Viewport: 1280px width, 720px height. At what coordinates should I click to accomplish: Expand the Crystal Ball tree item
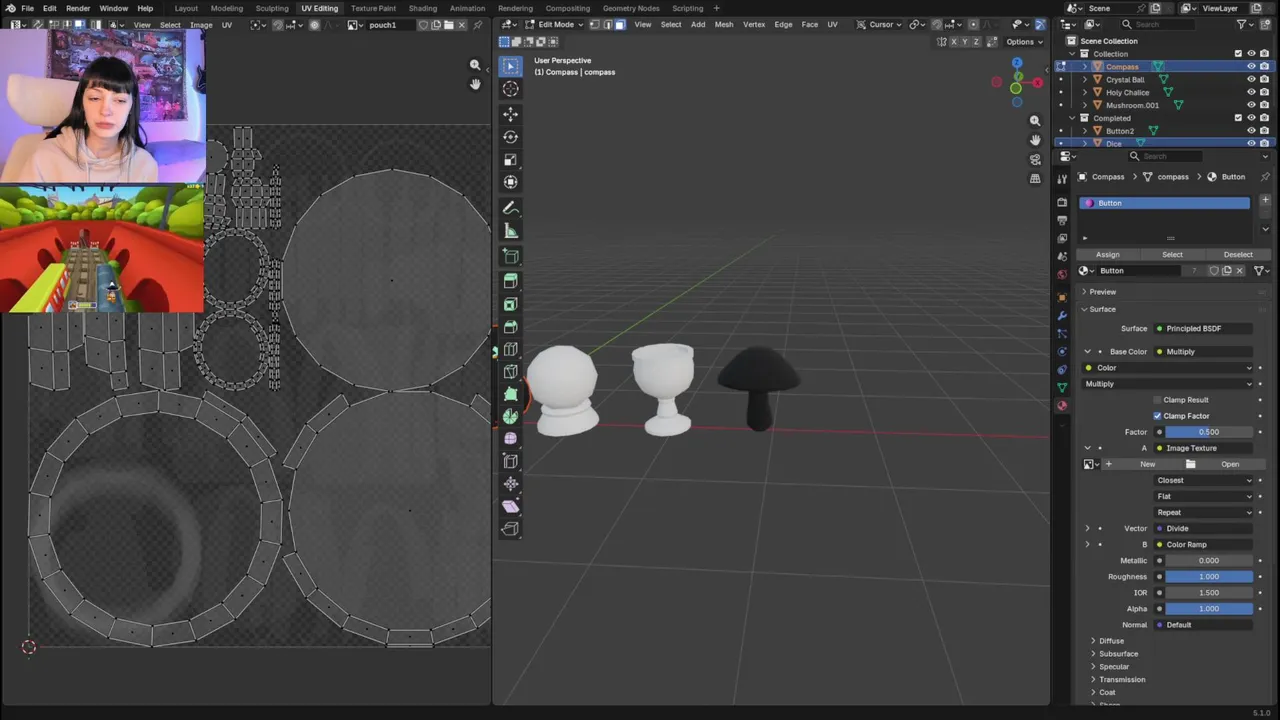[1085, 80]
